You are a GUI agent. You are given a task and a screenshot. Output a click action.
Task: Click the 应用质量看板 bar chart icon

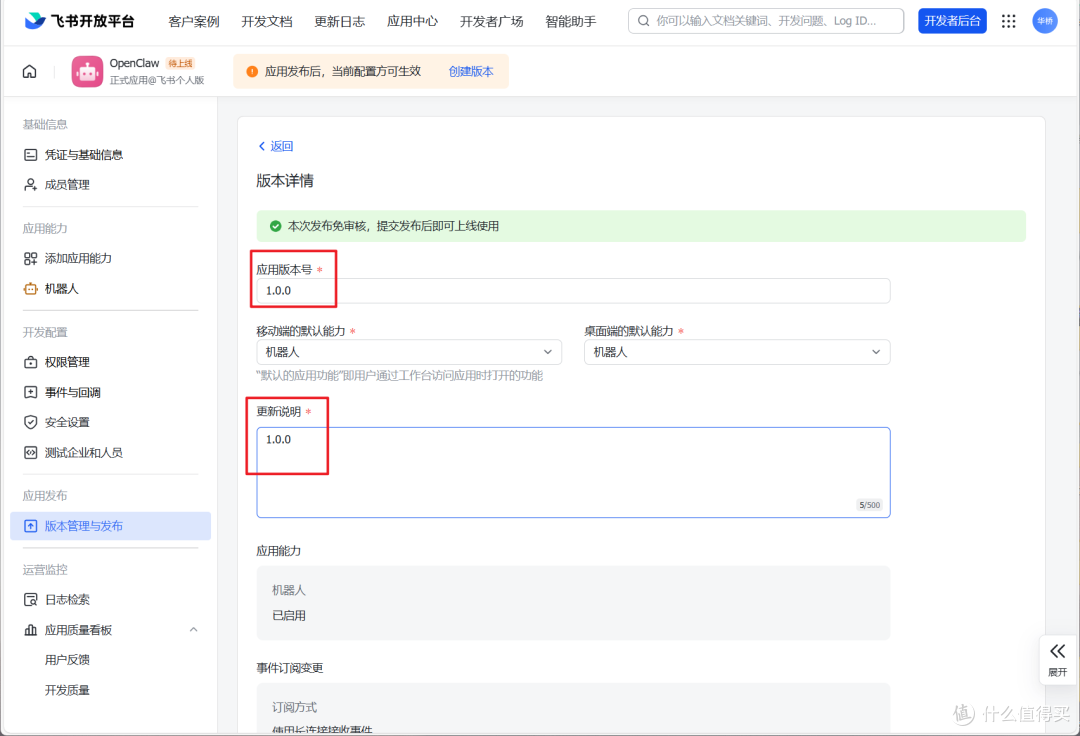tap(30, 630)
